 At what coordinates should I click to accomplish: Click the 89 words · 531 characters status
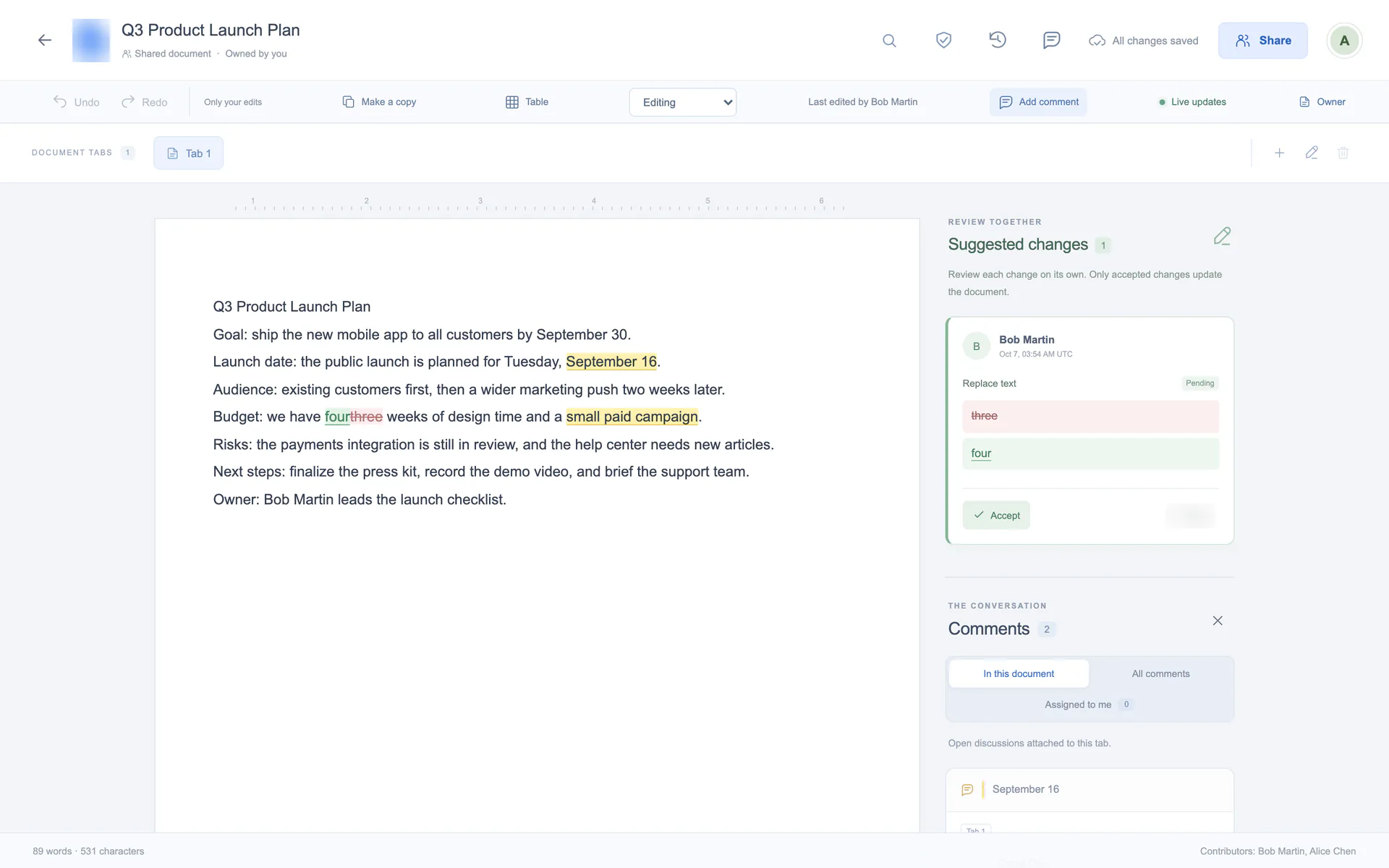click(x=88, y=851)
